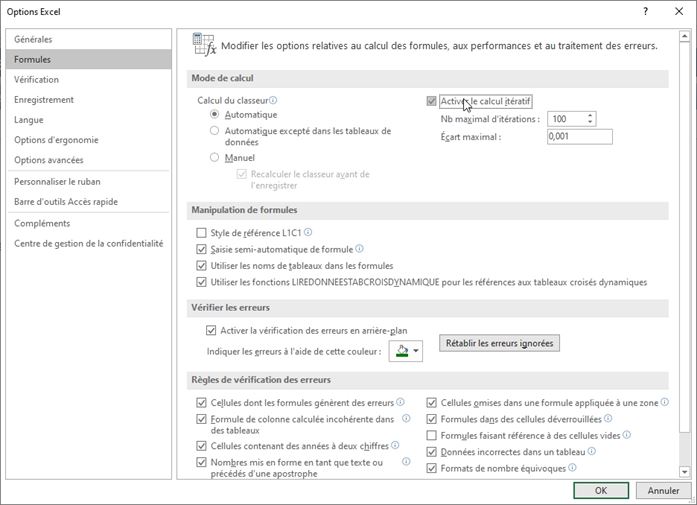Toggle Formats de nombre équivoques checkbox
Viewport: 697px width, 505px height.
pos(431,468)
